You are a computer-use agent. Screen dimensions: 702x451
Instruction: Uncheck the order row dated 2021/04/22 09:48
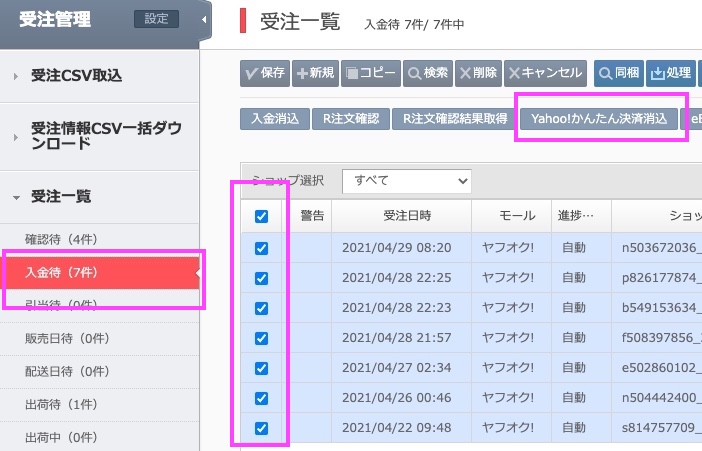(x=262, y=428)
